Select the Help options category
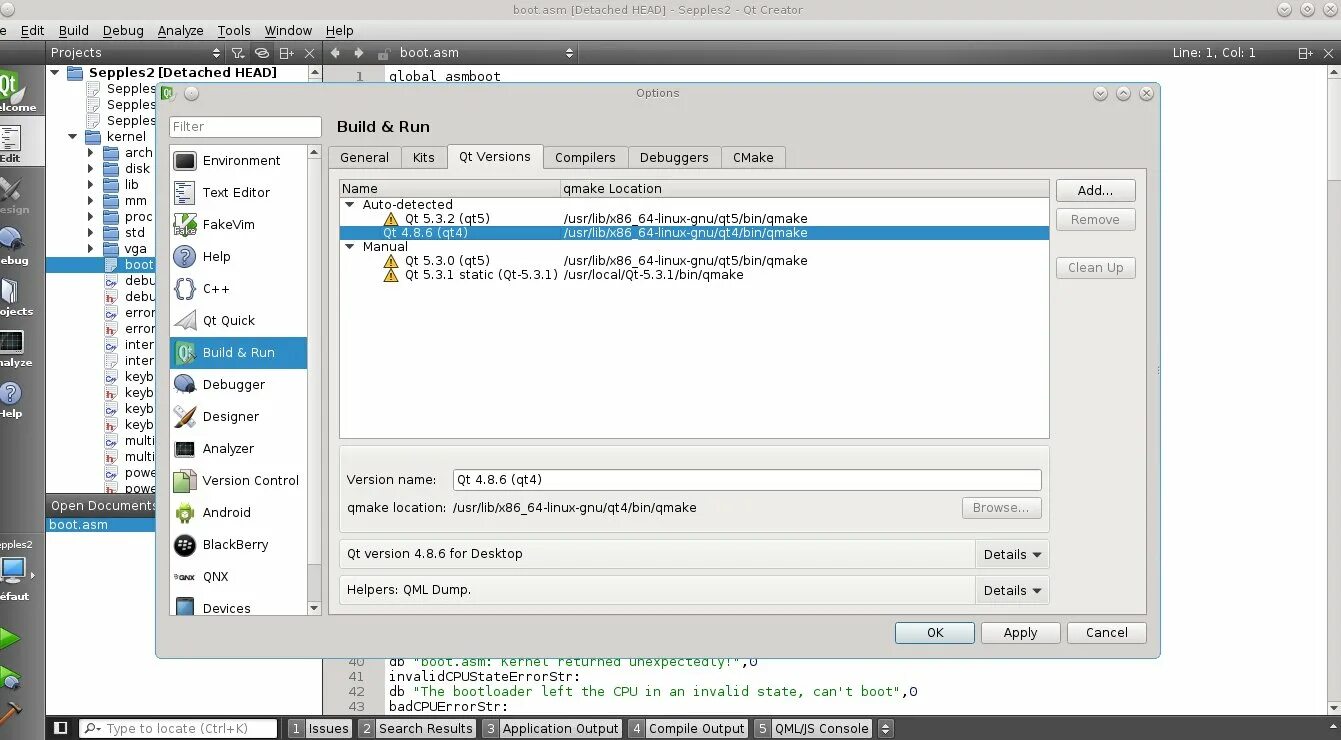 pyautogui.click(x=238, y=256)
